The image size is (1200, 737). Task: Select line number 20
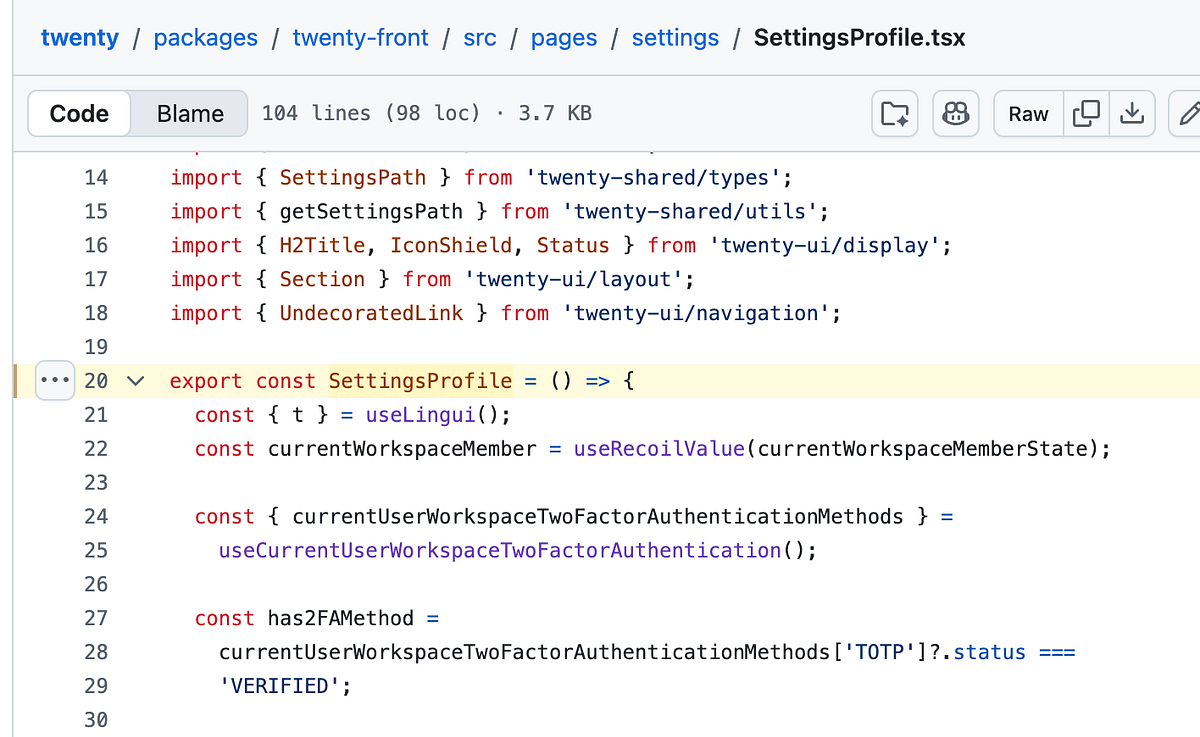(96, 381)
